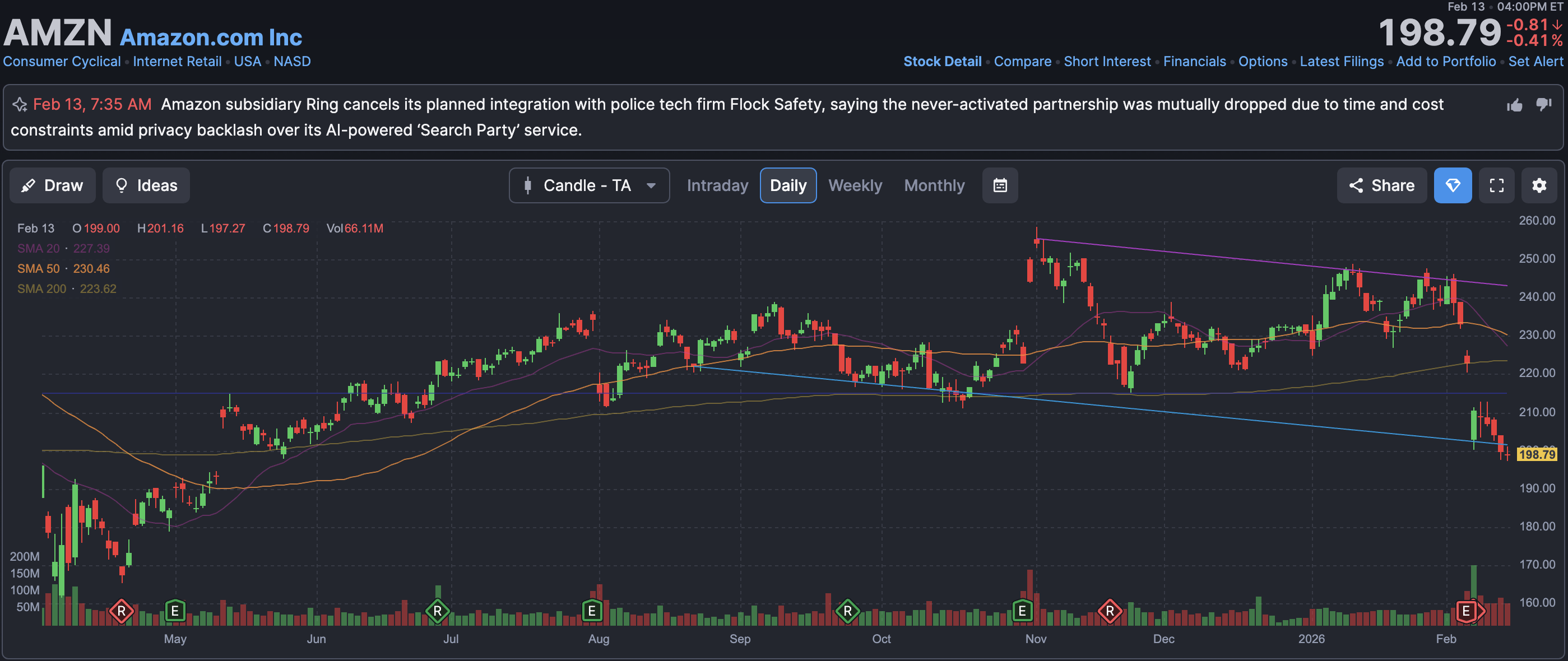Open the Internet Retail industry link
Screen dimensions: 1568x661
pos(177,62)
